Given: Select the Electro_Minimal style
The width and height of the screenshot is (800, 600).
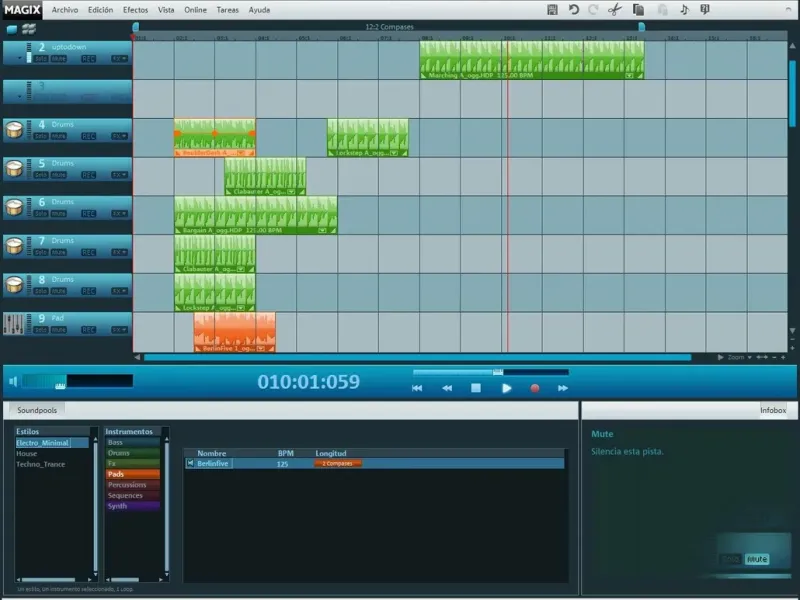Looking at the screenshot, I should click(52, 443).
